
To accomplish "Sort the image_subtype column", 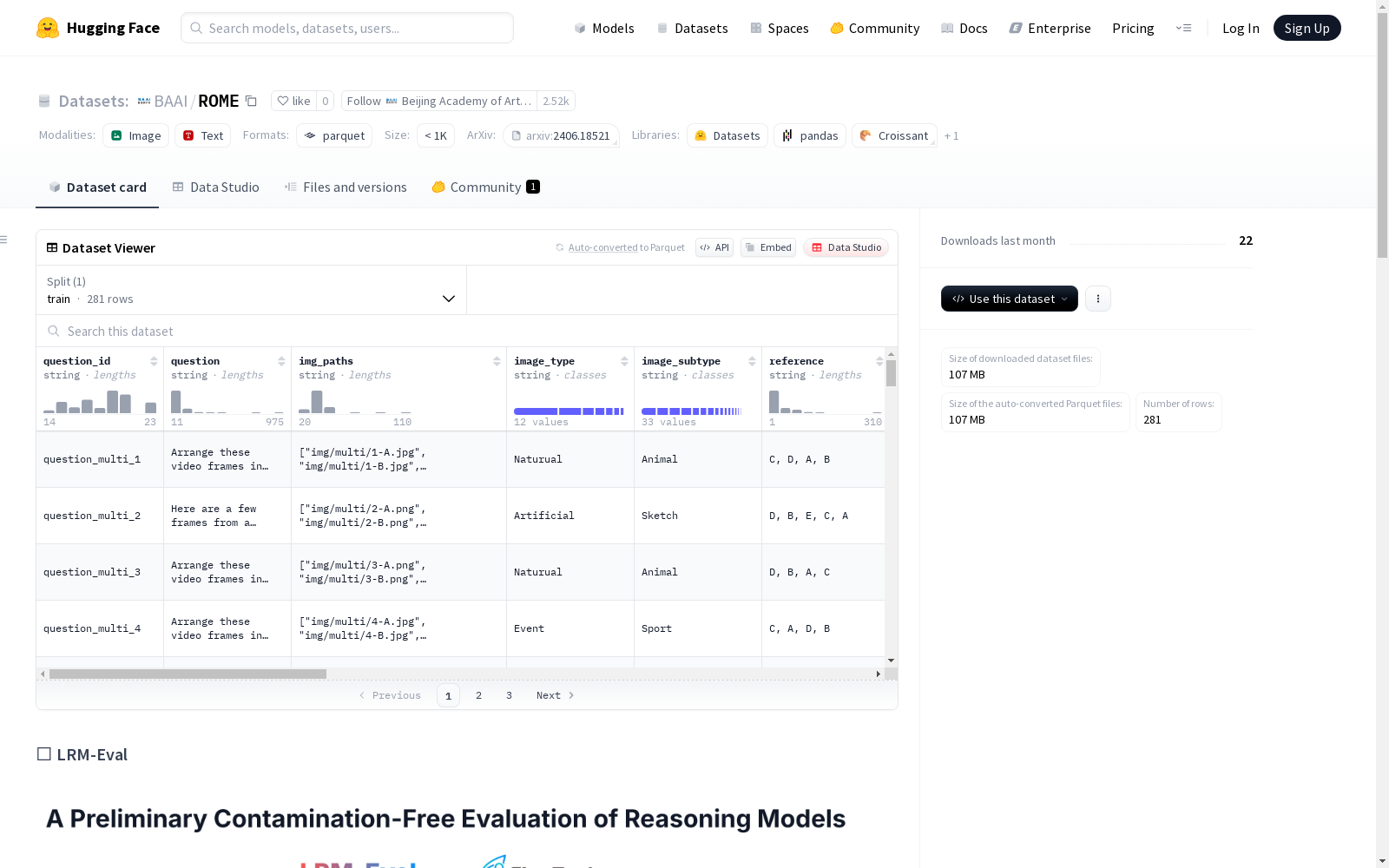I will pos(752,361).
